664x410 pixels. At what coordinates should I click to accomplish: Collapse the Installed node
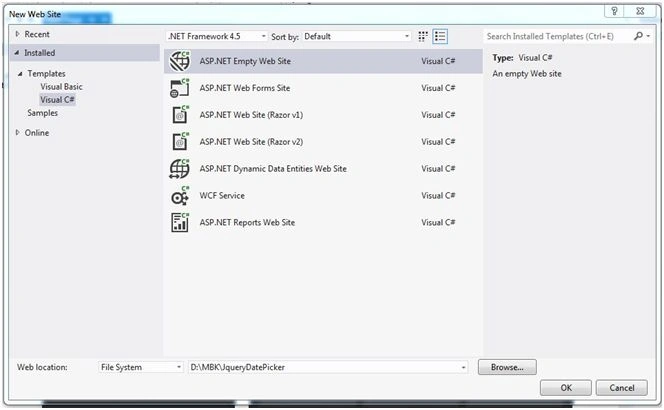point(17,53)
